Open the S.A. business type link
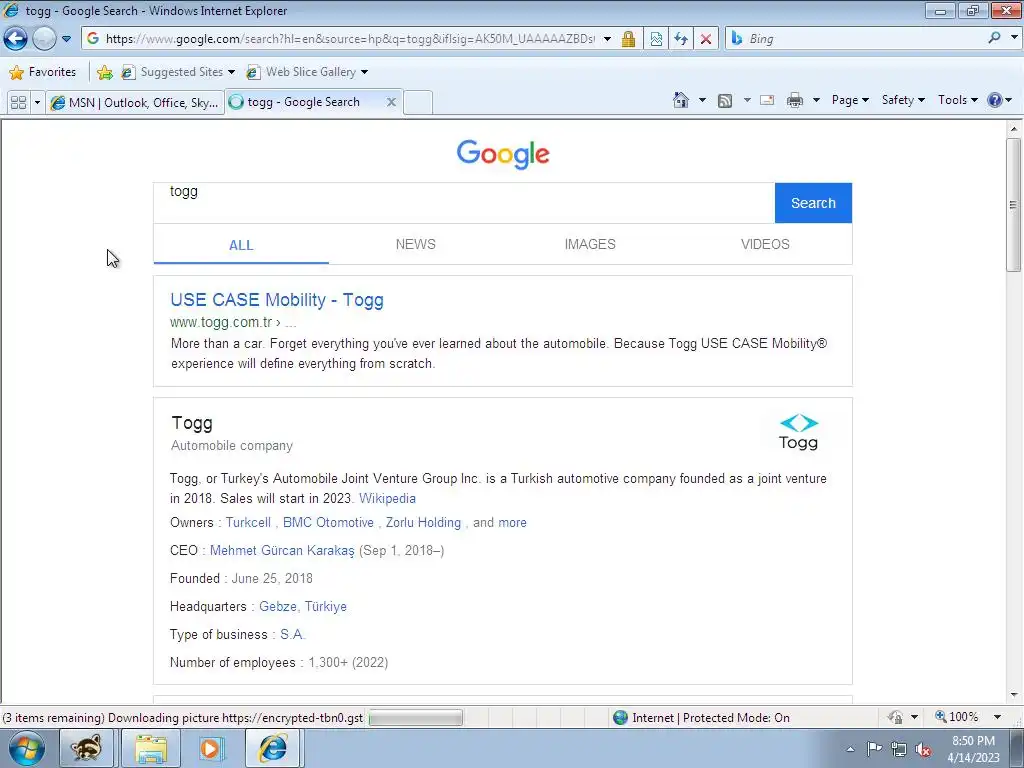 point(293,635)
